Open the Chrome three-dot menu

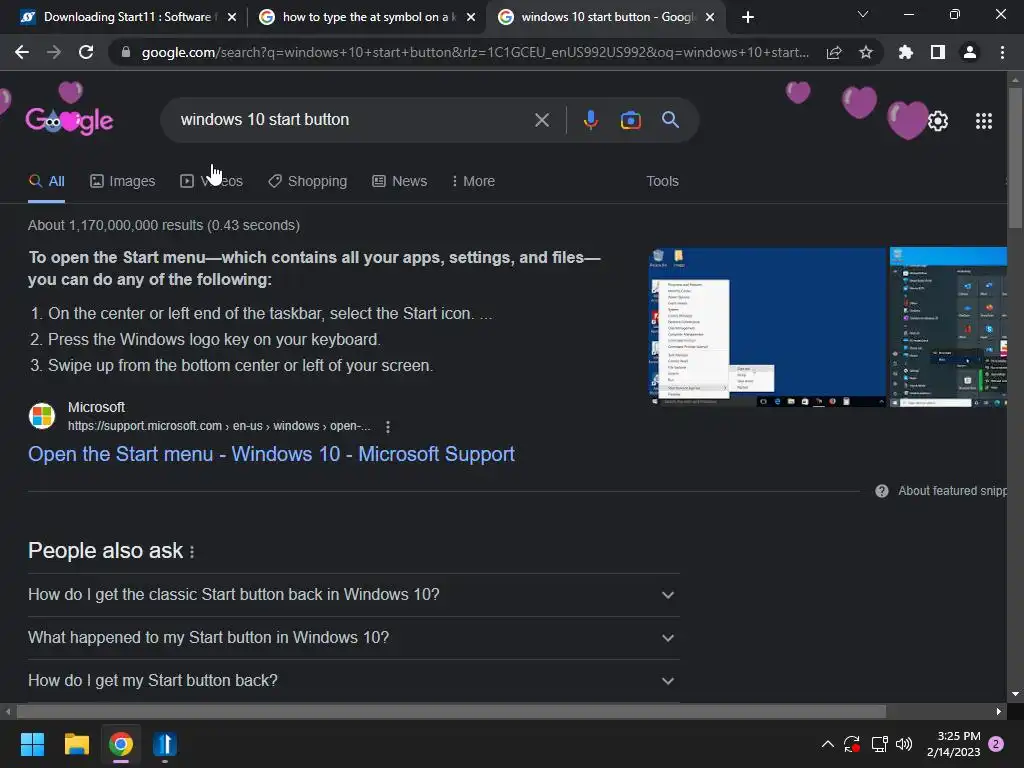pos(1002,52)
